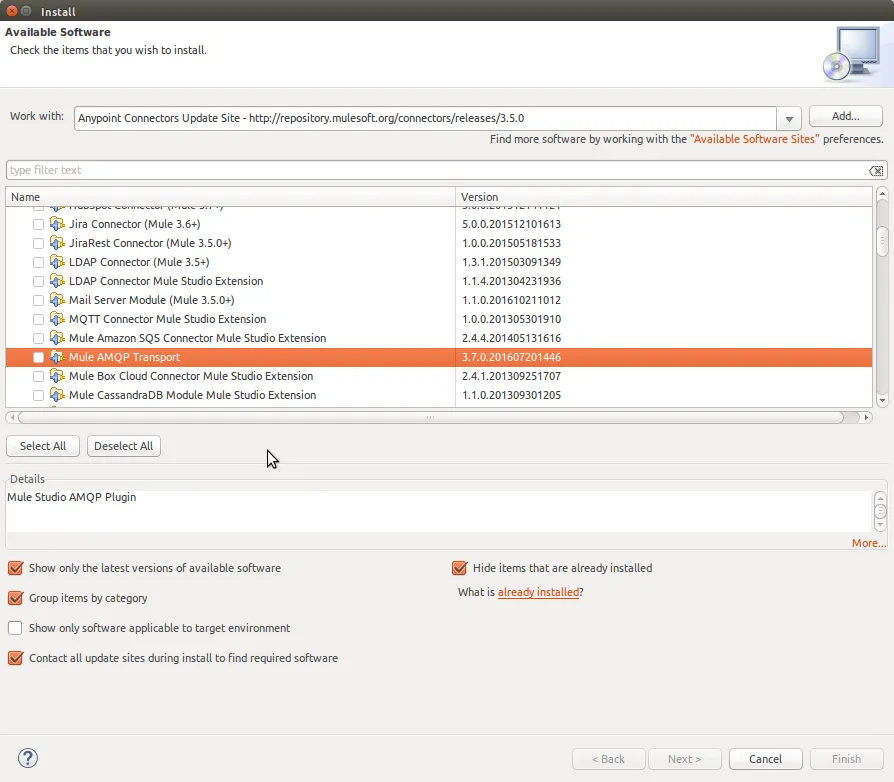Viewport: 894px width, 782px height.
Task: Check the Mule CassandraDB Module checkbox
Action: pyautogui.click(x=38, y=396)
